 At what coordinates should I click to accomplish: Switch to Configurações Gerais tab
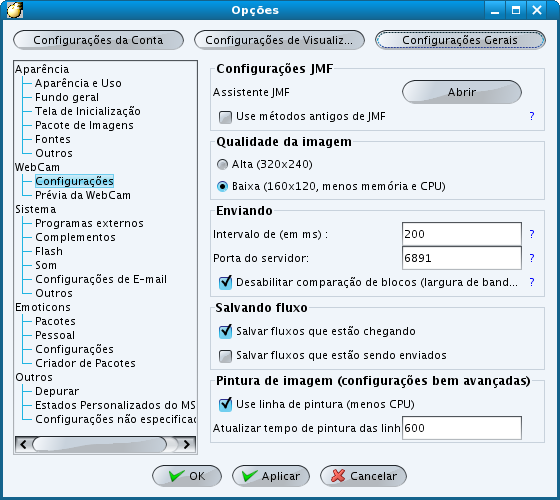pyautogui.click(x=460, y=40)
